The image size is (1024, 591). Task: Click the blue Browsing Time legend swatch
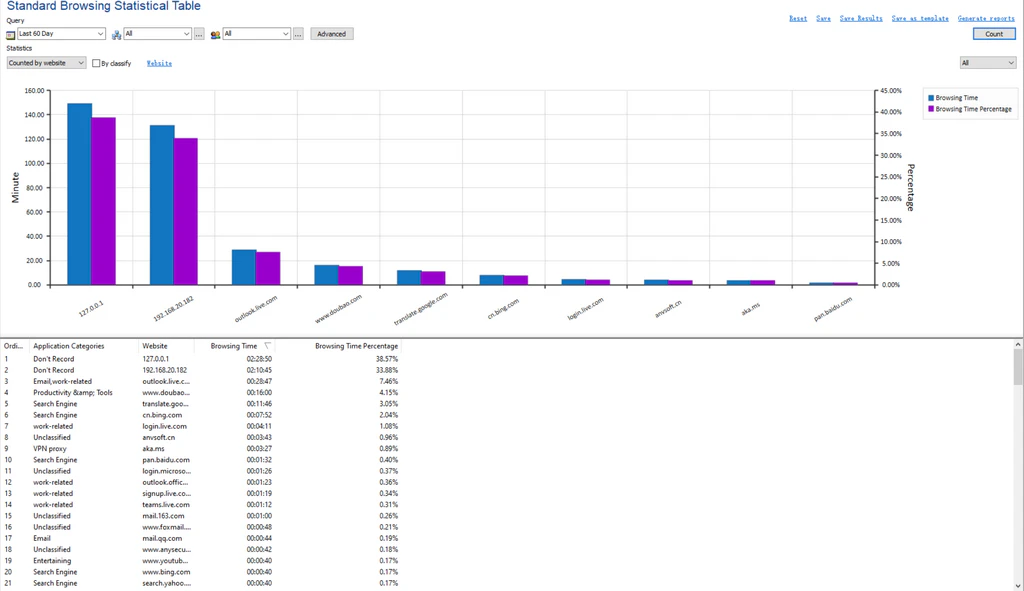coord(931,98)
